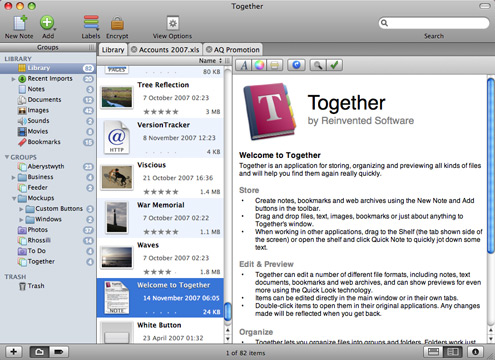The width and height of the screenshot is (495, 360).
Task: Close the AQ Promotion tab
Action: 209,49
